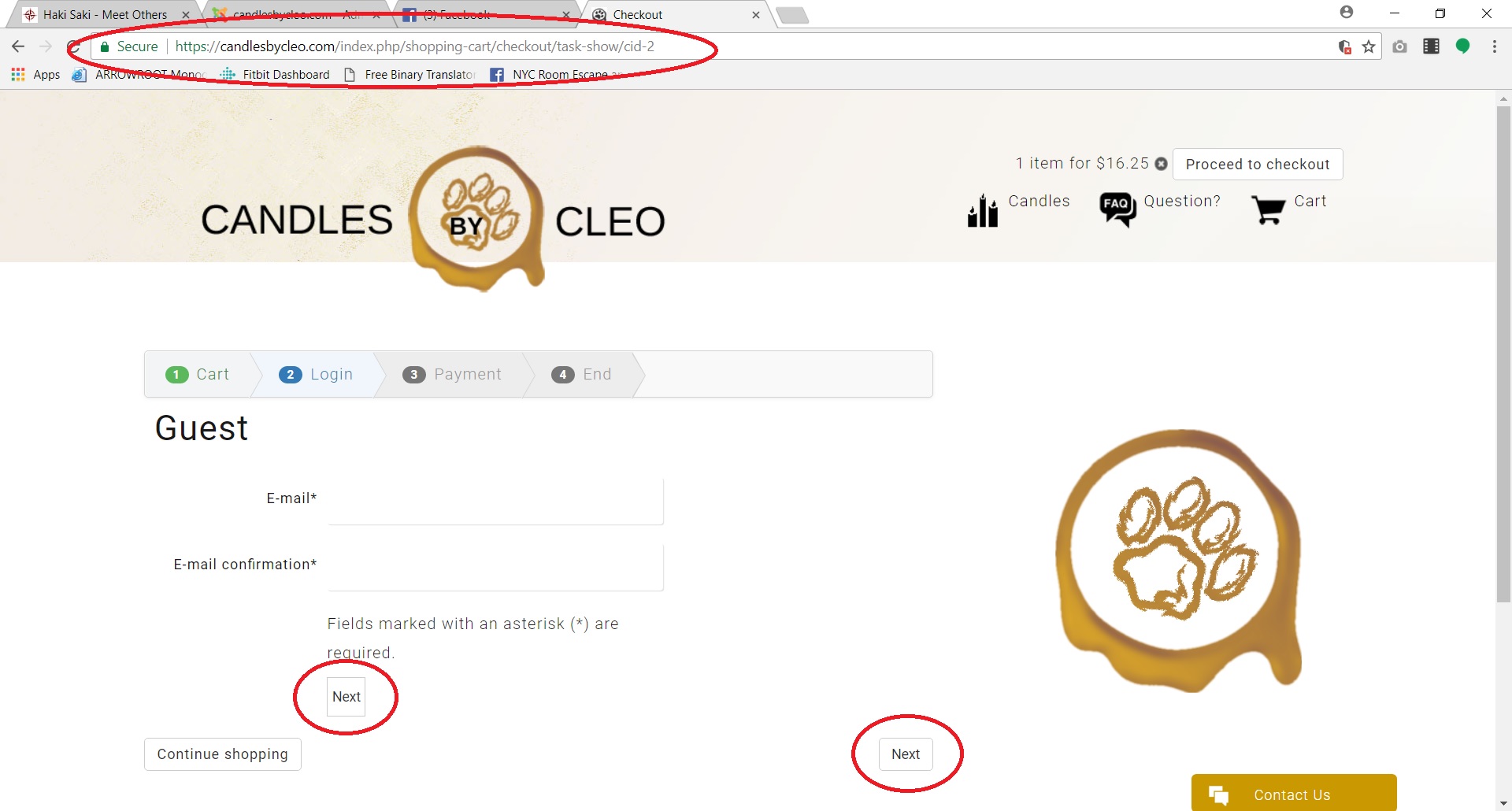Click the page vertical scrollbar thumb
This screenshot has height=811, width=1512.
point(1503,354)
